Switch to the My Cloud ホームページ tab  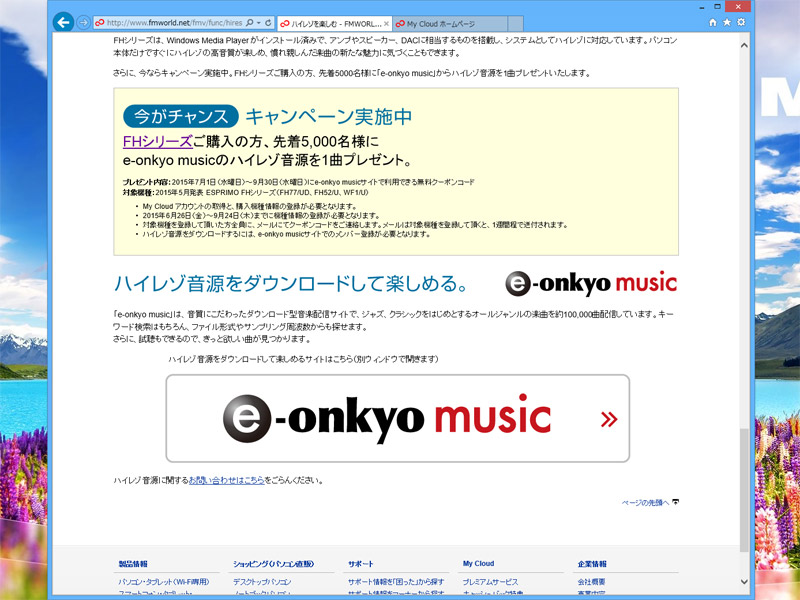(440, 23)
